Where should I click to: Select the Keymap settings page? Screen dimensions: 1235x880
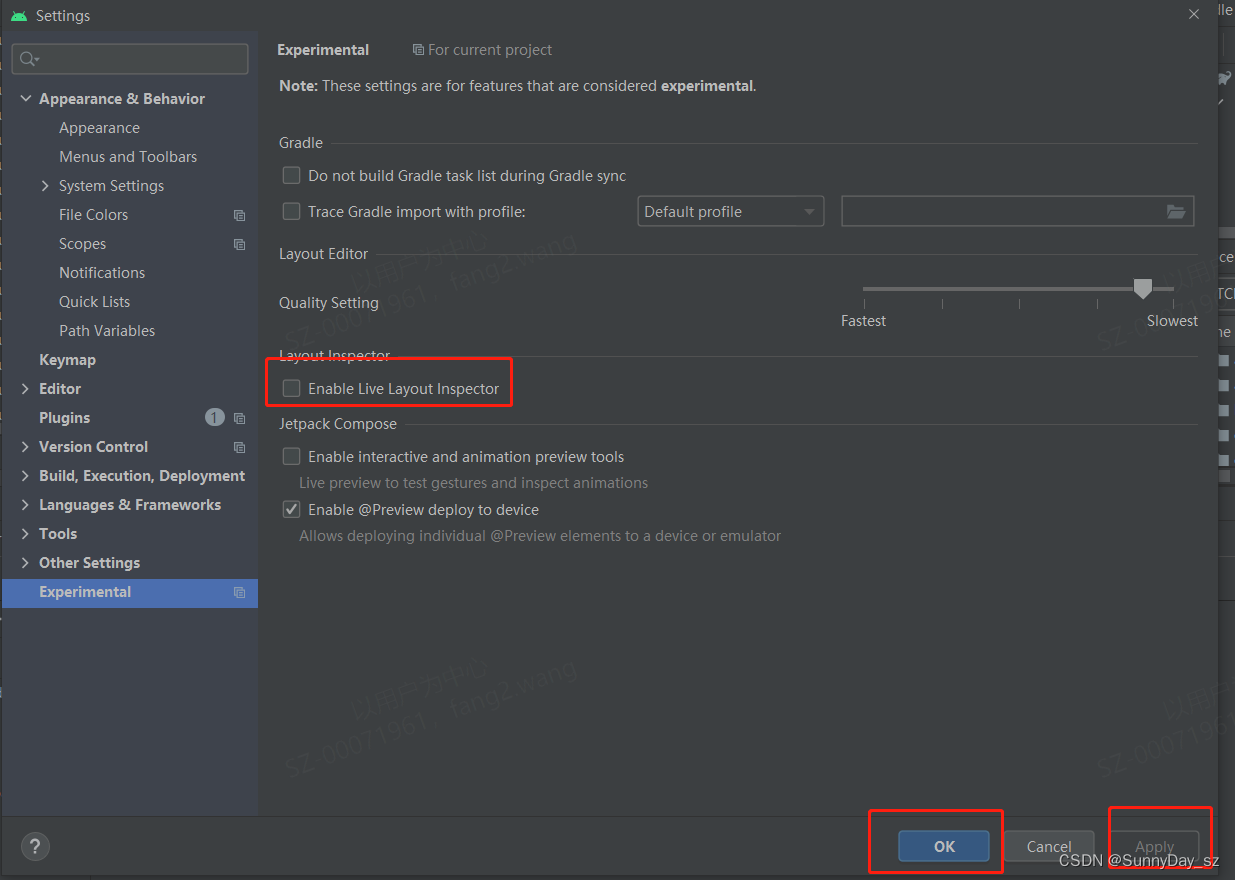[x=67, y=359]
